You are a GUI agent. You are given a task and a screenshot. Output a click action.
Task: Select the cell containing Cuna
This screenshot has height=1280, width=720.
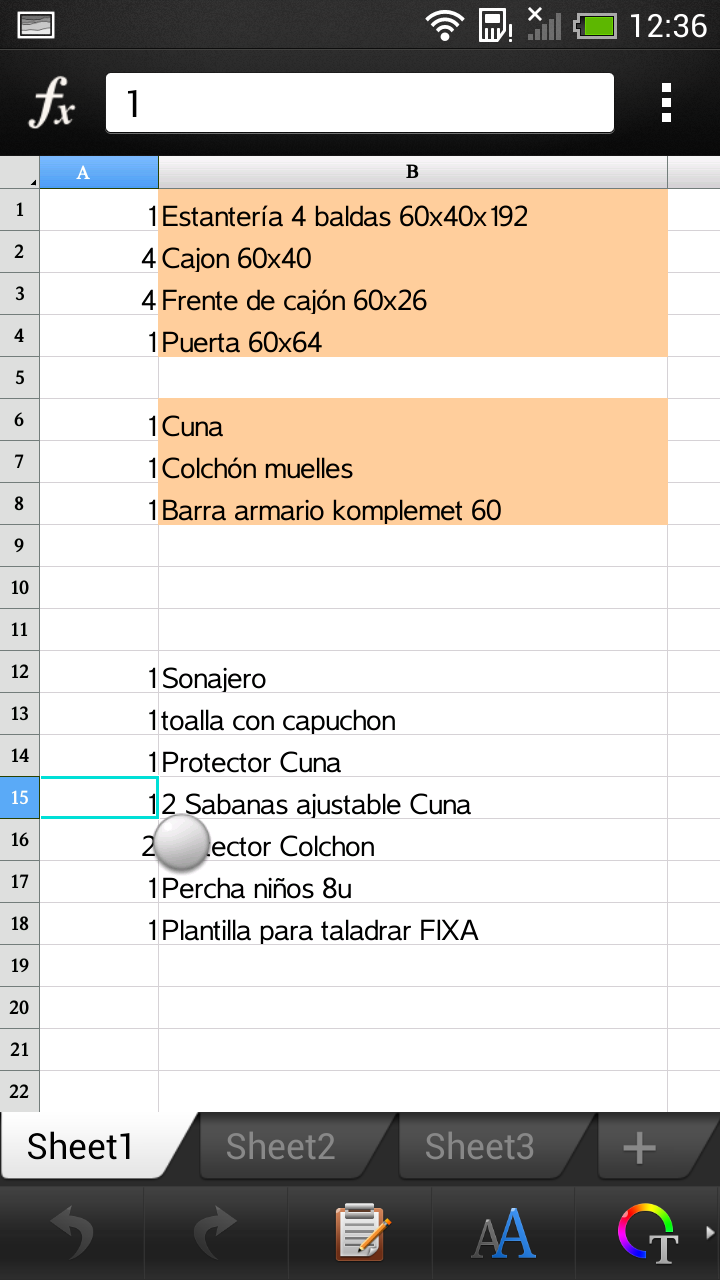(412, 427)
